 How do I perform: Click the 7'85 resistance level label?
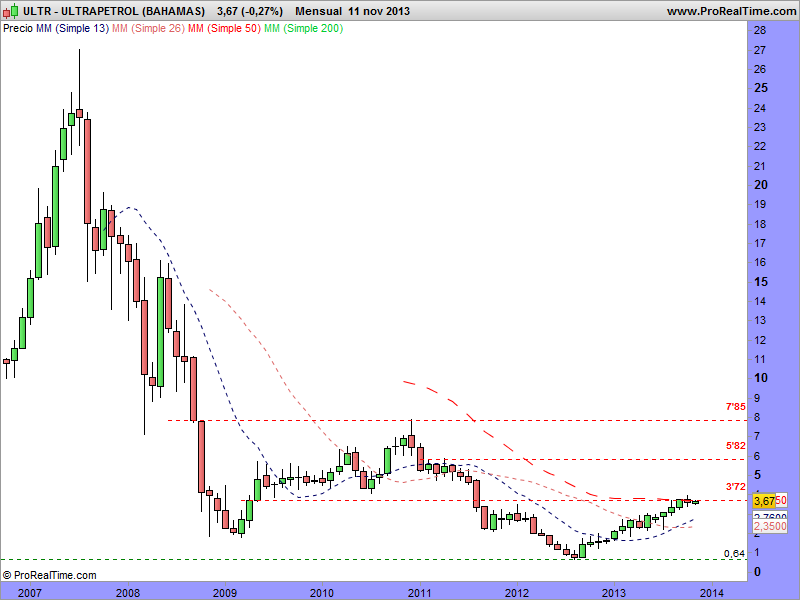tap(735, 407)
